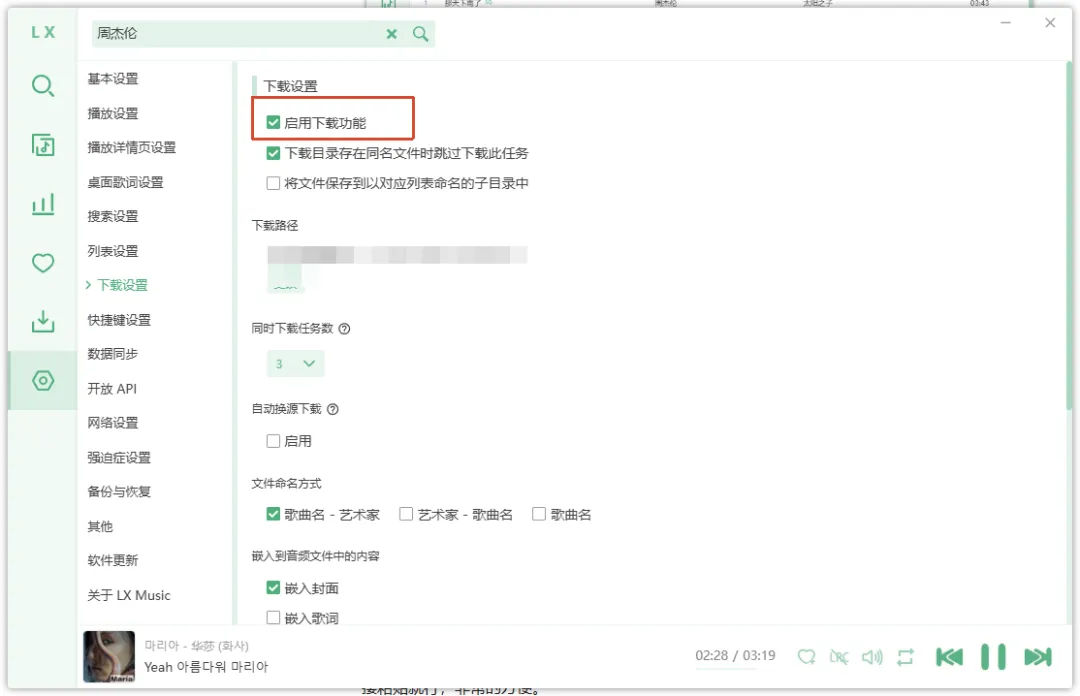Change the loop play mode icon
Viewport: 1080px width, 696px height.
click(x=905, y=657)
